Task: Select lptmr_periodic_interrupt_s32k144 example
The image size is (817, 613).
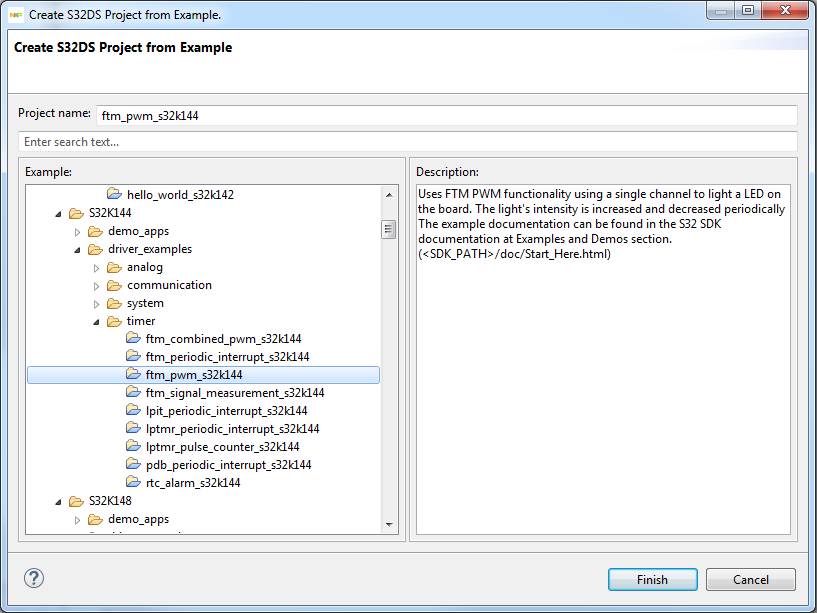Action: pyautogui.click(x=232, y=429)
